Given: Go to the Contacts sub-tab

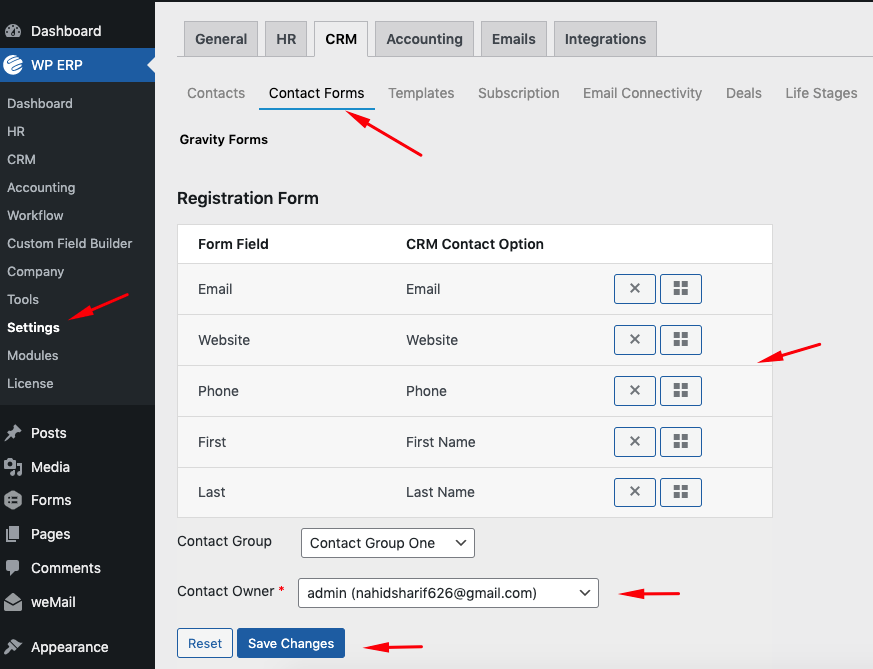Looking at the screenshot, I should [216, 93].
